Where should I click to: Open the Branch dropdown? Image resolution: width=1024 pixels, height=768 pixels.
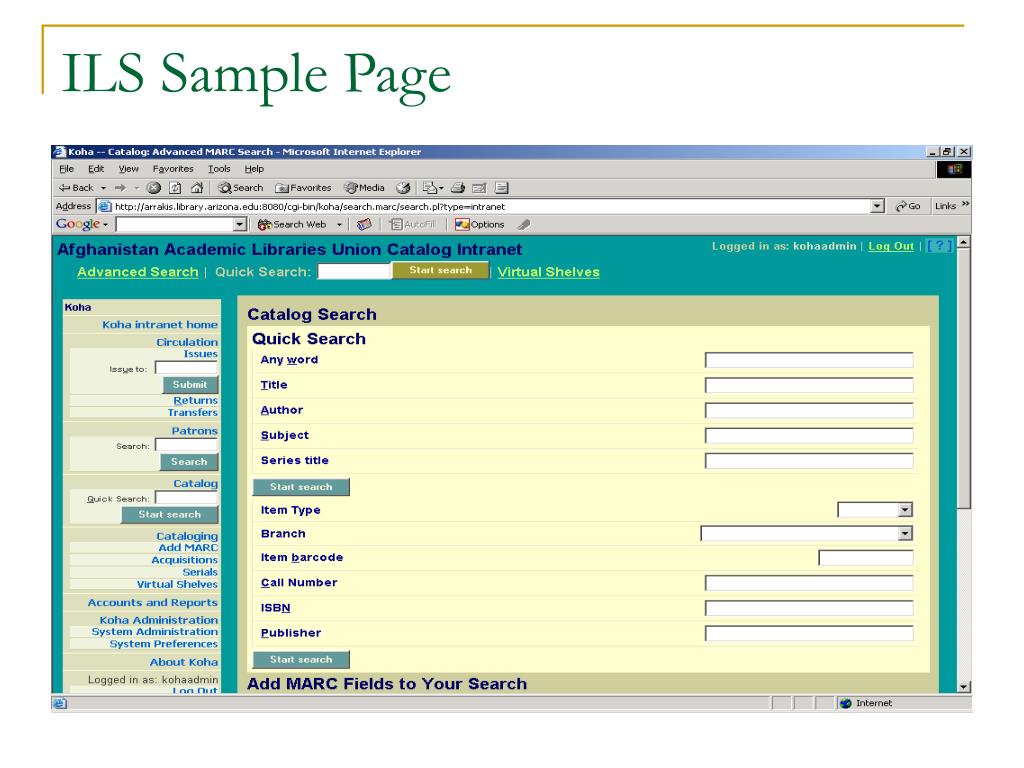click(904, 534)
